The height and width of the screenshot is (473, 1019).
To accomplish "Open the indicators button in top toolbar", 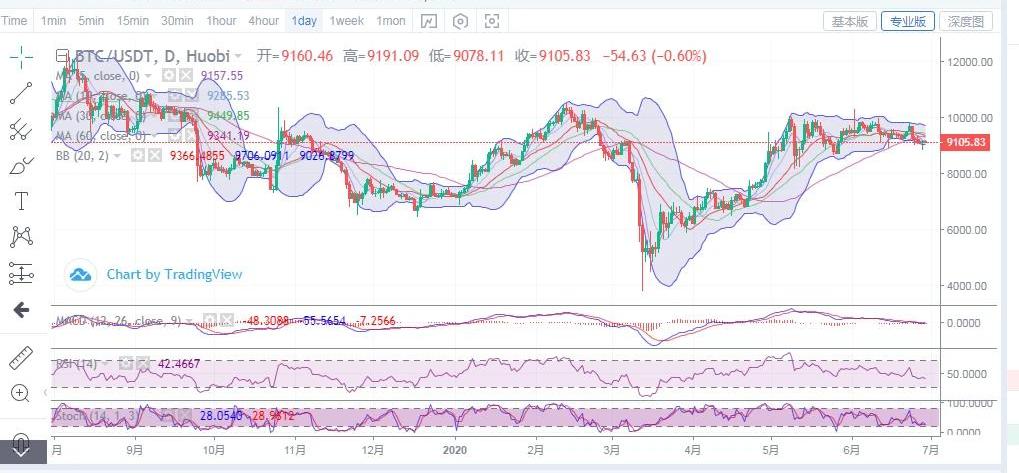I will [x=428, y=21].
